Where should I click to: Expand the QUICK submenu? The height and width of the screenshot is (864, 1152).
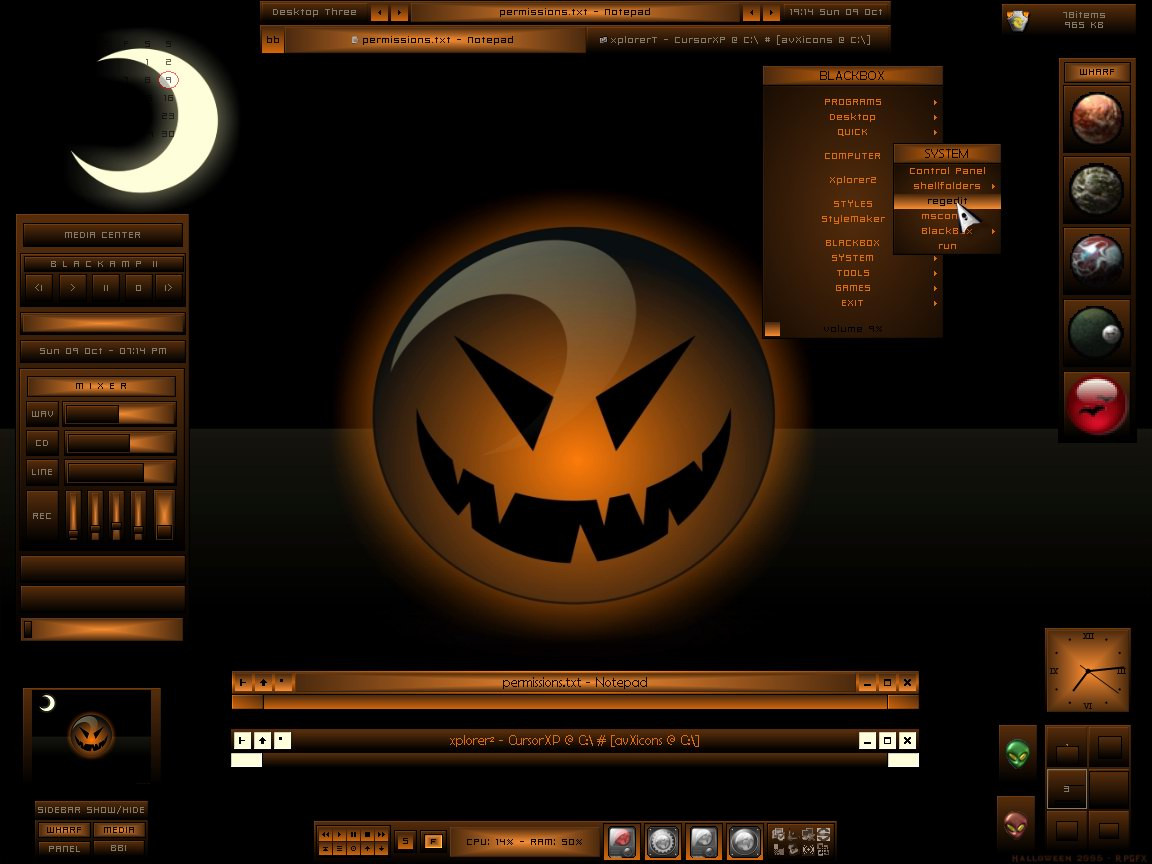tap(852, 132)
